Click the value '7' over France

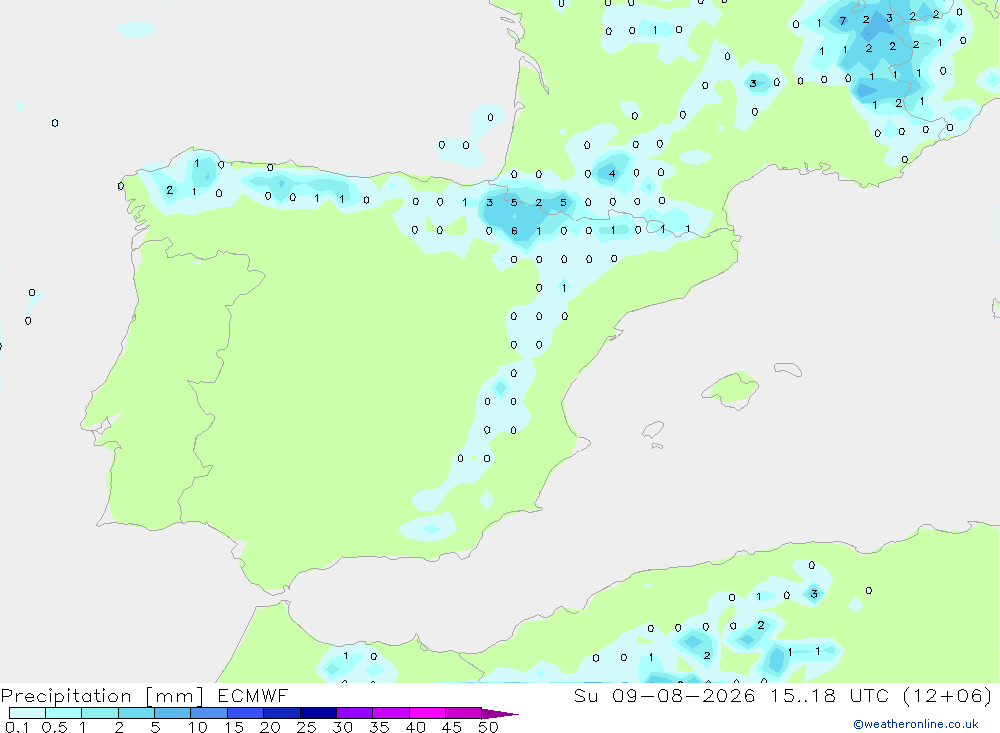pos(842,22)
